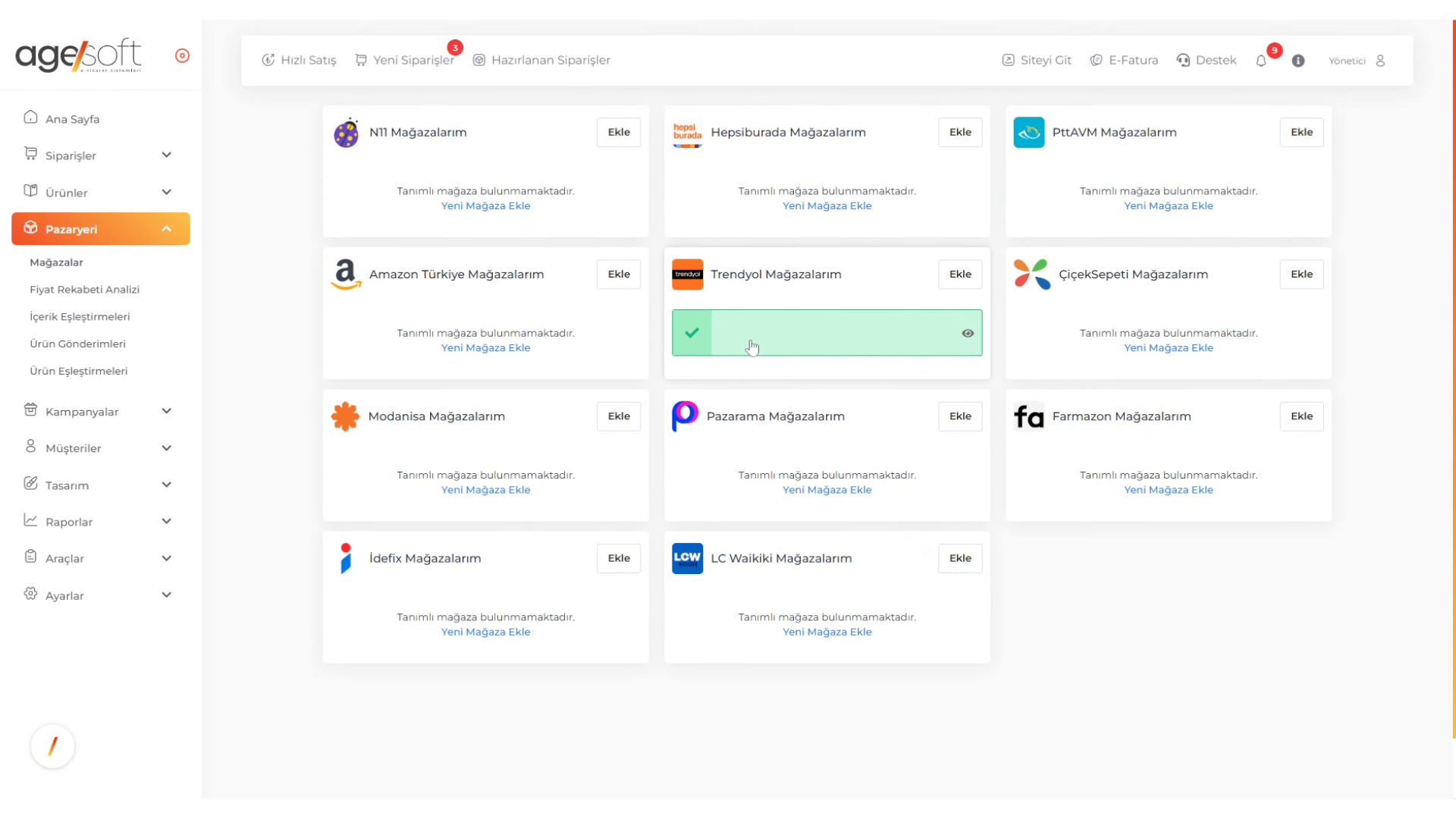The image size is (1456, 819).
Task: Click Ekle for Modanisa Mağazalarım
Action: pyautogui.click(x=619, y=416)
